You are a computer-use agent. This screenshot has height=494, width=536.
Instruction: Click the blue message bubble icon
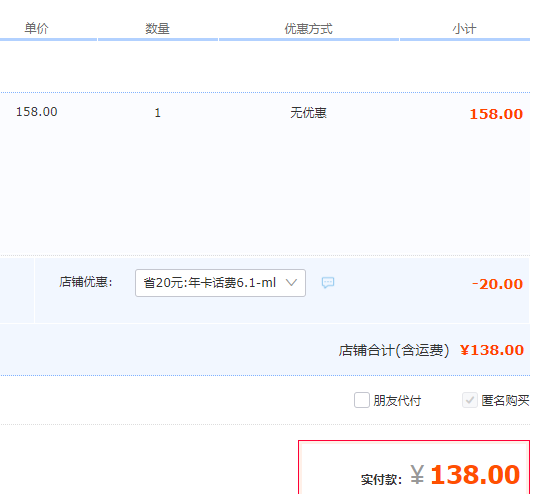pos(328,282)
